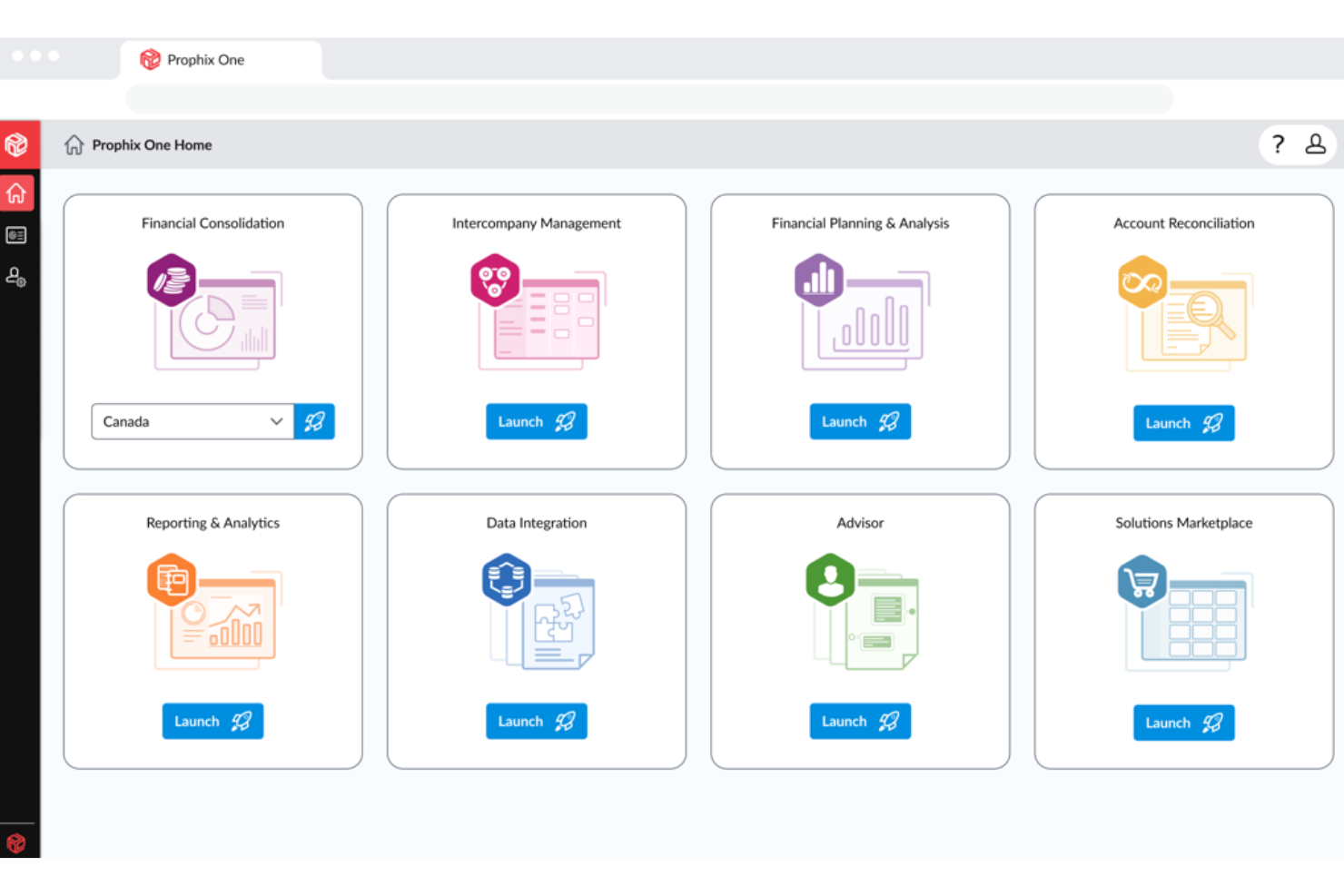The image size is (1344, 896).
Task: Click the Financial Planning & Analysis chart icon
Action: pyautogui.click(x=819, y=280)
